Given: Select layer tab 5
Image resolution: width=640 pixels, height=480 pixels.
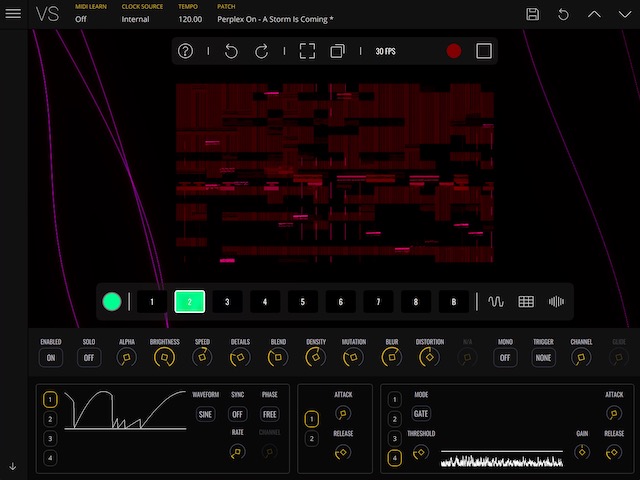Looking at the screenshot, I should (x=303, y=301).
